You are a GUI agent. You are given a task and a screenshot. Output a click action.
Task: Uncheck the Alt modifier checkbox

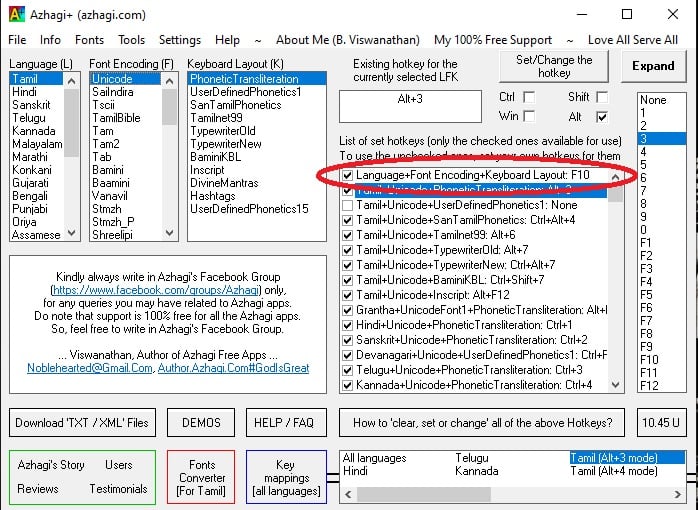[x=602, y=117]
